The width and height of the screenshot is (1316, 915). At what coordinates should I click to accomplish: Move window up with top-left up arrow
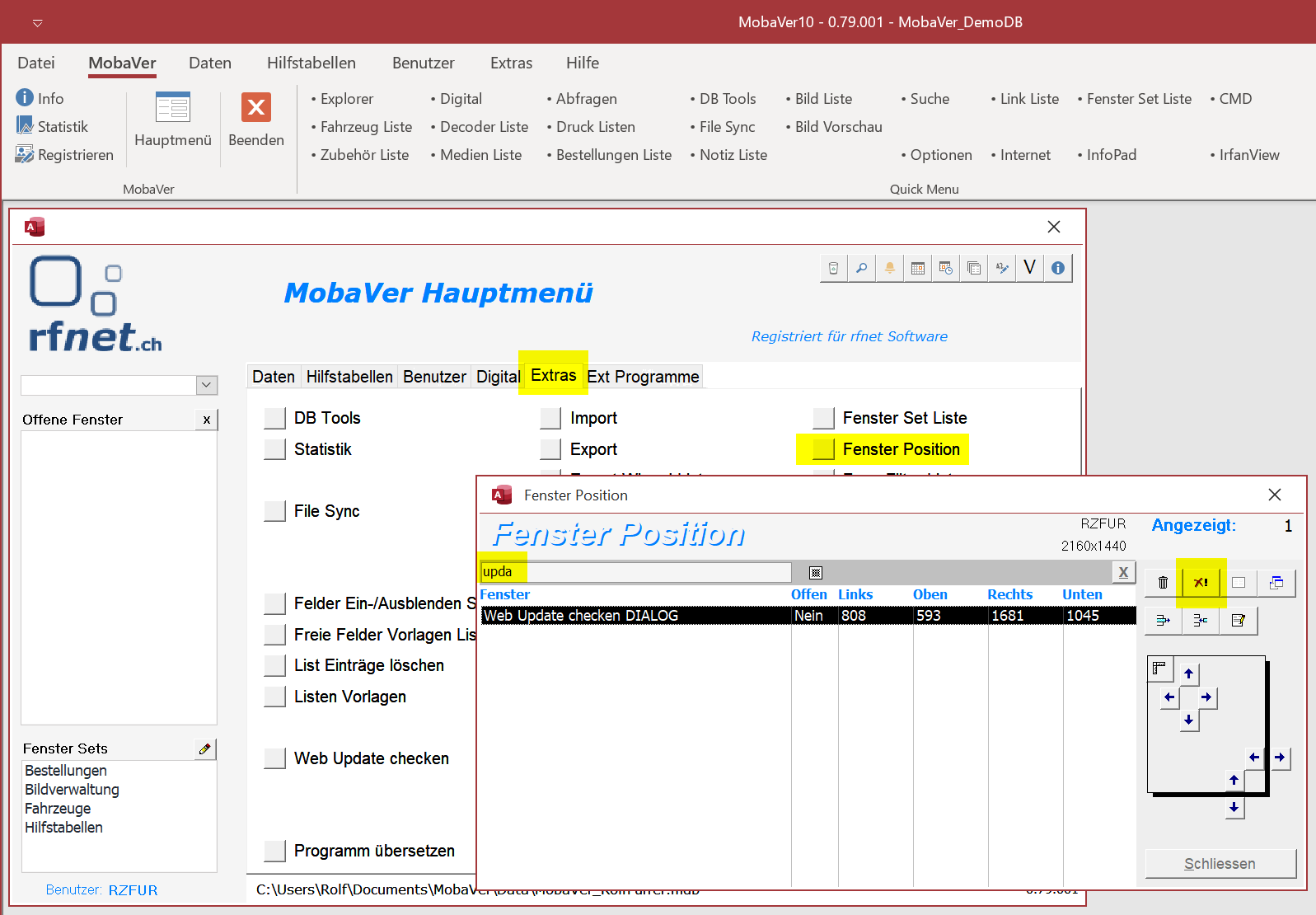click(1188, 673)
